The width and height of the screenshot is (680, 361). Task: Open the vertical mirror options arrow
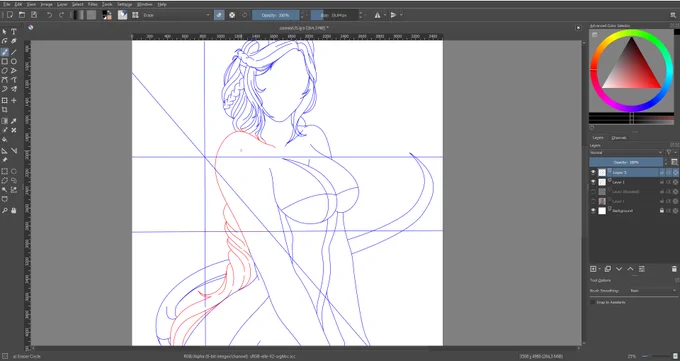tap(401, 15)
